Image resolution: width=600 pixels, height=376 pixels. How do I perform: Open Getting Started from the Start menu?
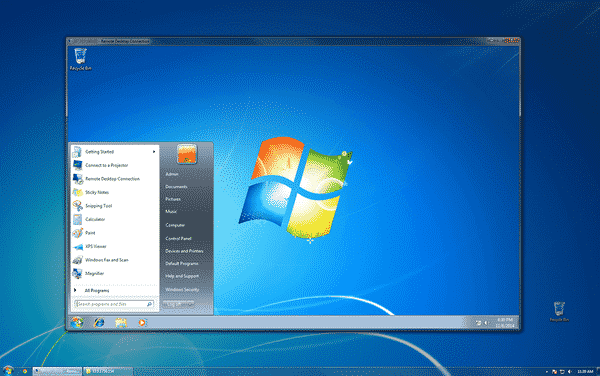coord(114,152)
